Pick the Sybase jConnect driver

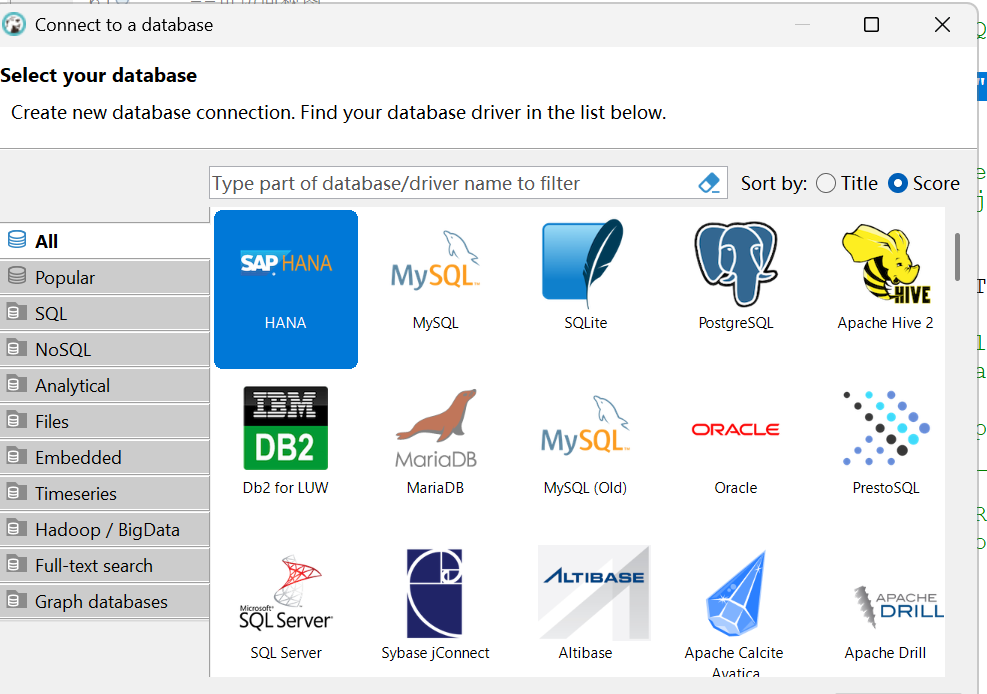pos(436,606)
